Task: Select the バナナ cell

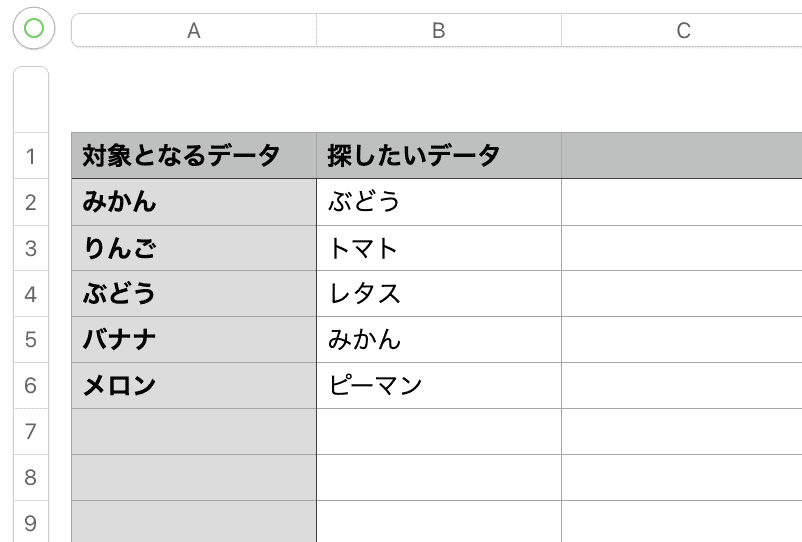Action: [x=194, y=340]
